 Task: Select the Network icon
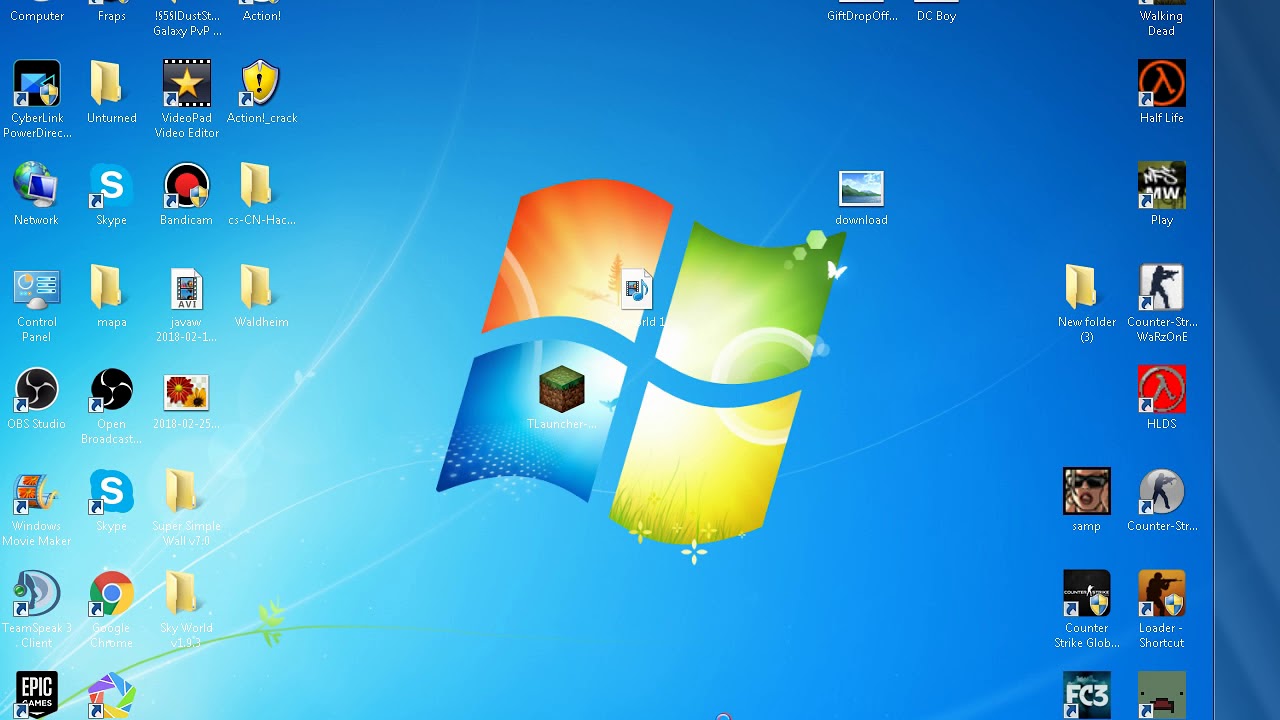(x=37, y=186)
